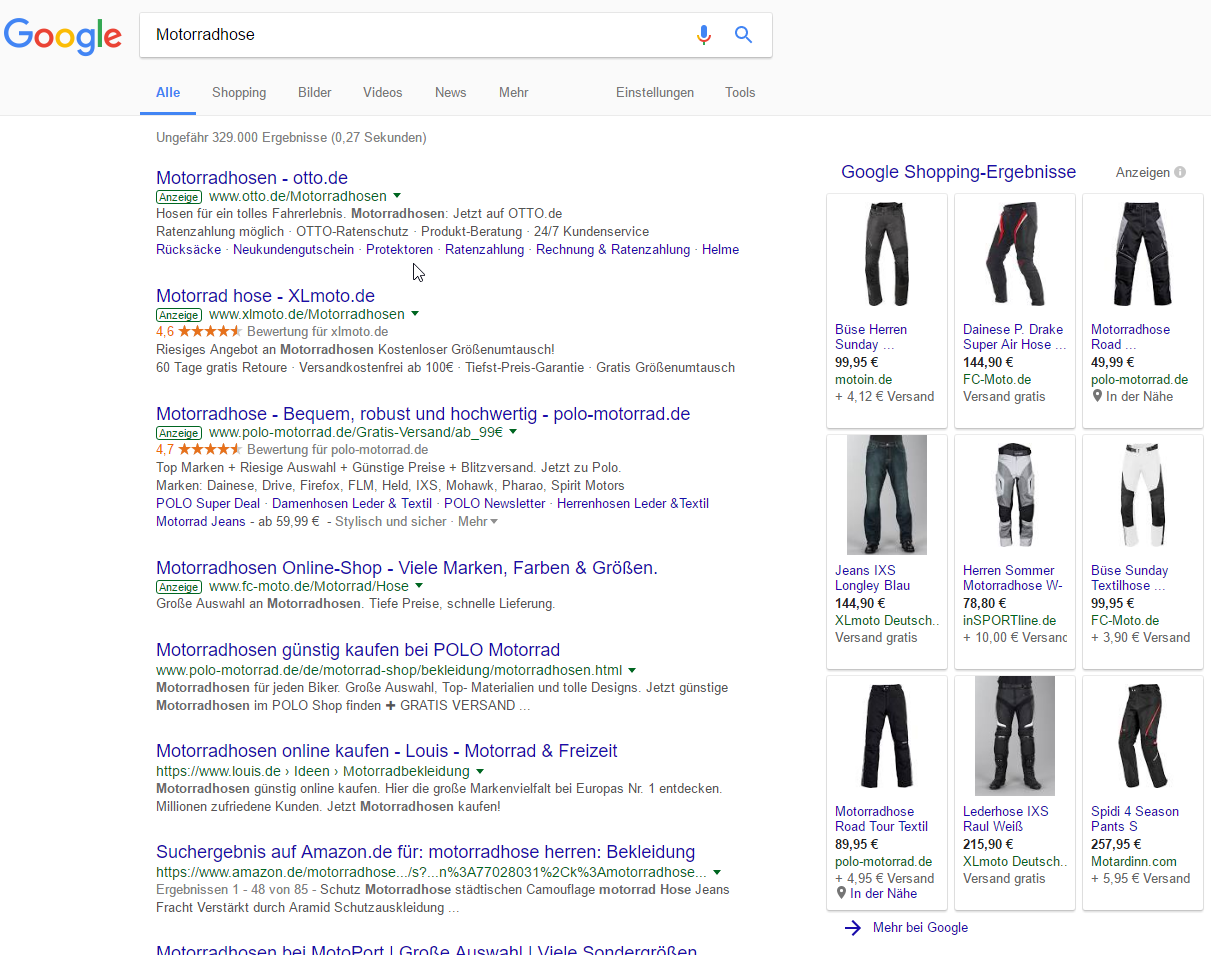Screen dimensions: 1211x955
Task: Click Lederhose IXS Raul Weiß title
Action: (1006, 819)
